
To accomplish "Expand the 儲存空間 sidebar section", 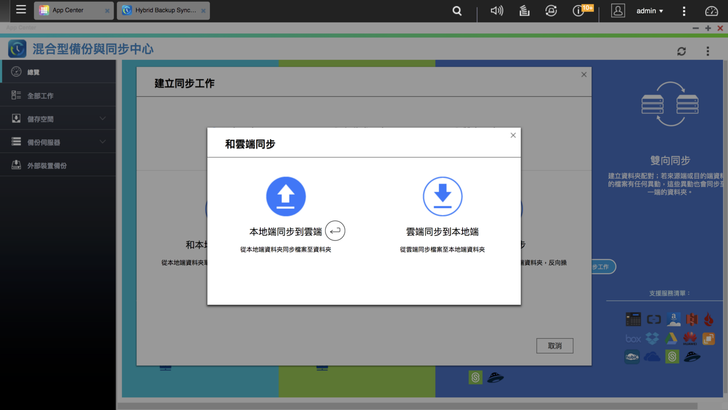I will click(58, 119).
